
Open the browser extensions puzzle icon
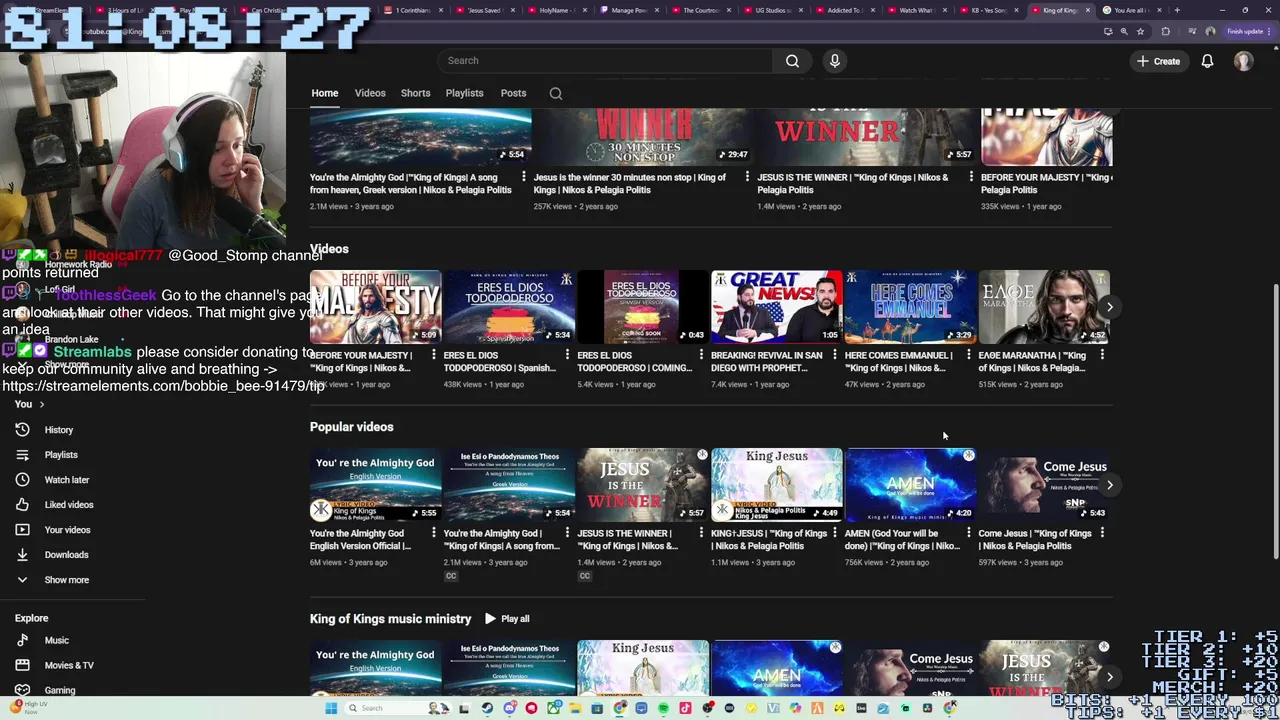(x=1165, y=31)
